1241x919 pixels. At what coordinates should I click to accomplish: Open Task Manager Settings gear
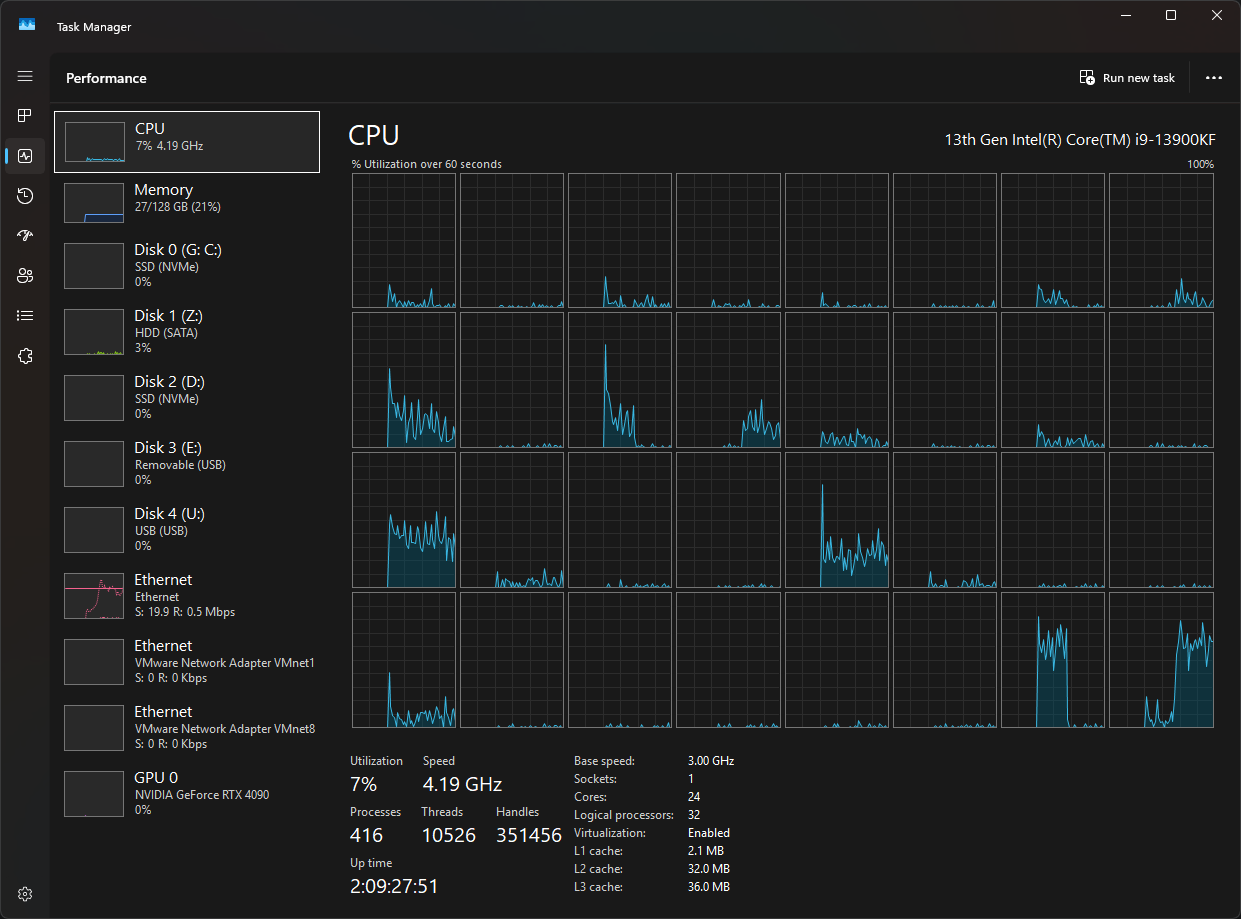(x=25, y=893)
